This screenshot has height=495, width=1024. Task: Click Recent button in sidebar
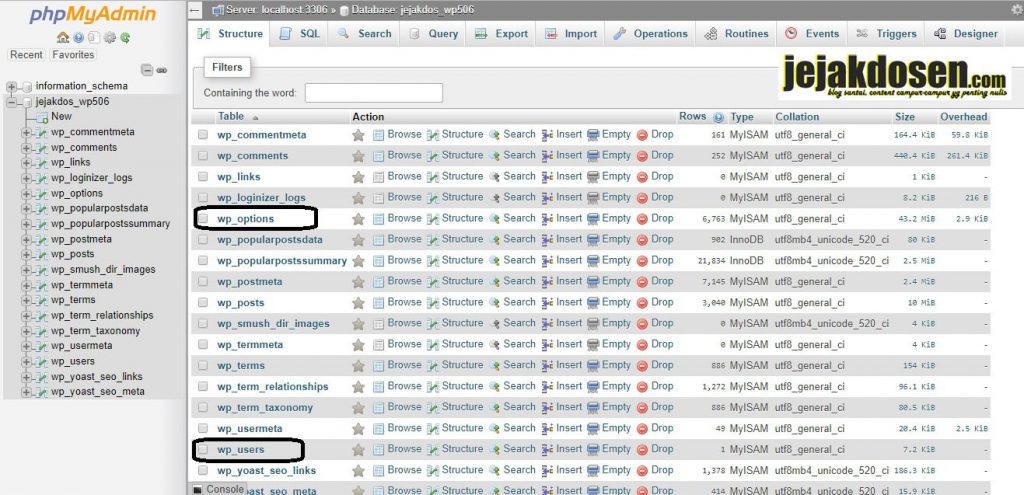27,55
